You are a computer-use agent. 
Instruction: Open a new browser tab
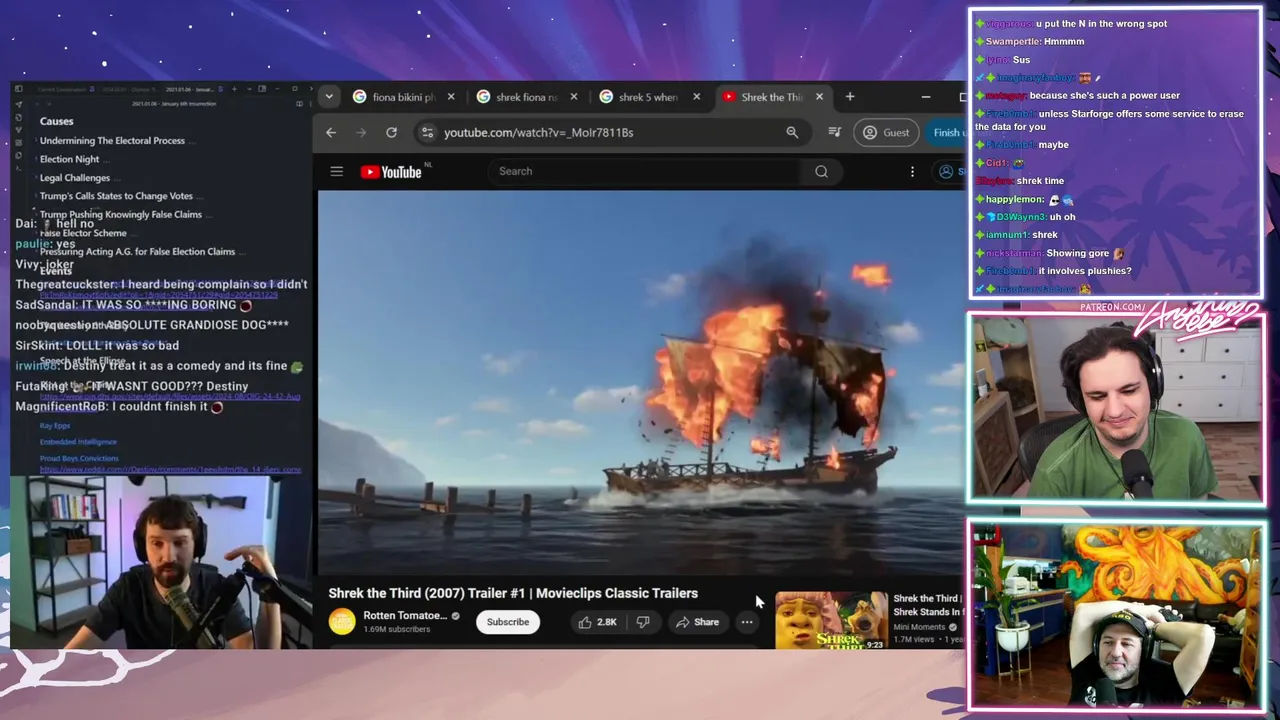pos(850,97)
